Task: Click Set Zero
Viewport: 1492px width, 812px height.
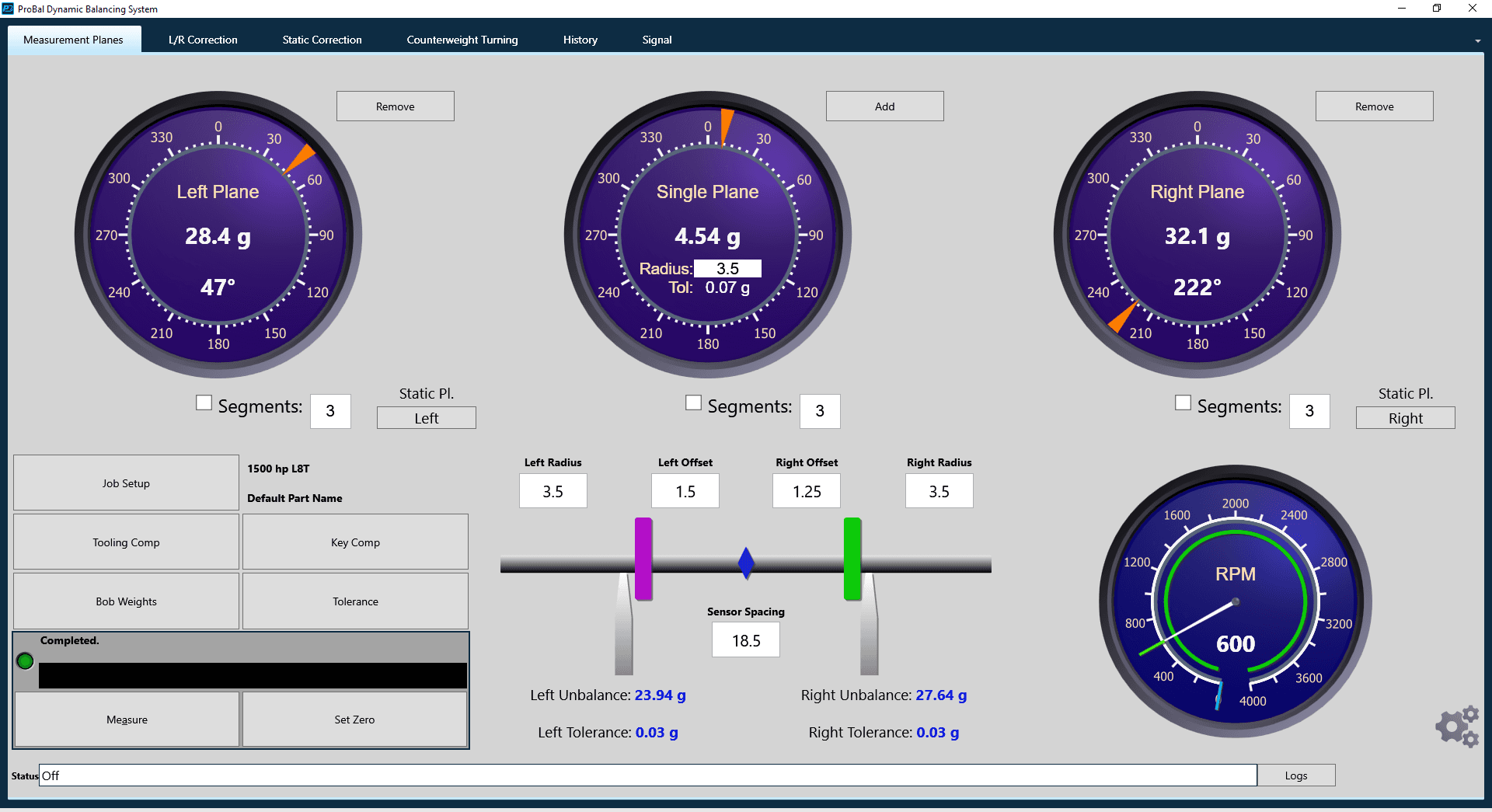Action: coord(354,719)
